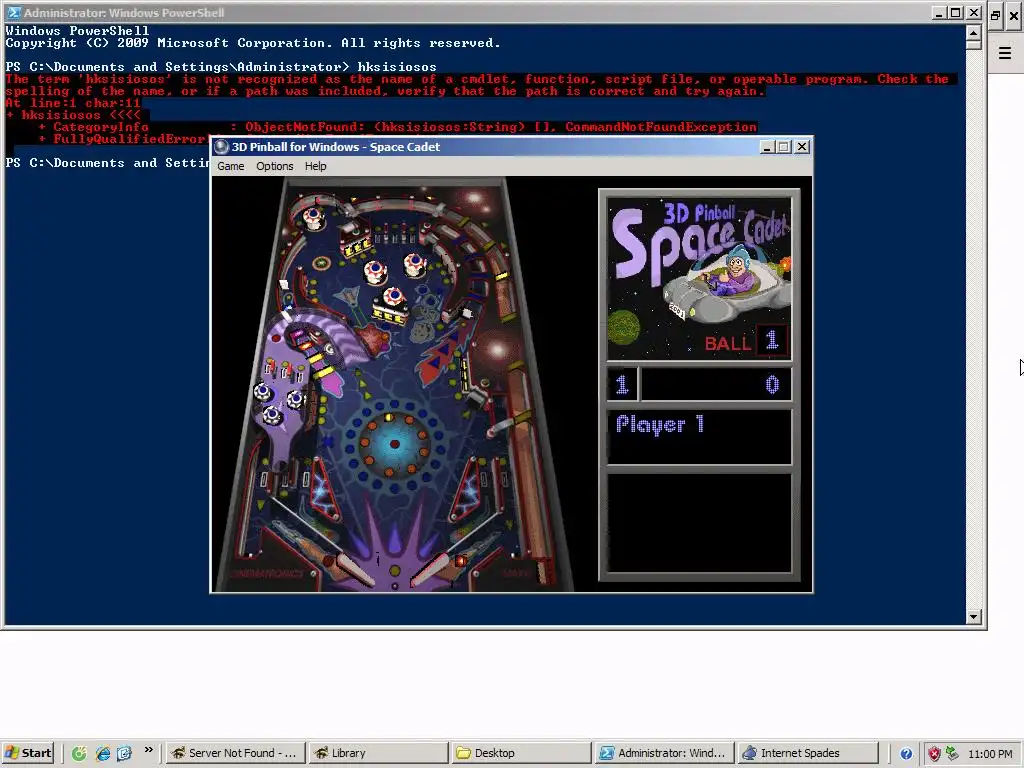Click the network connection tray icon
This screenshot has height=768, width=1024.
click(x=952, y=754)
